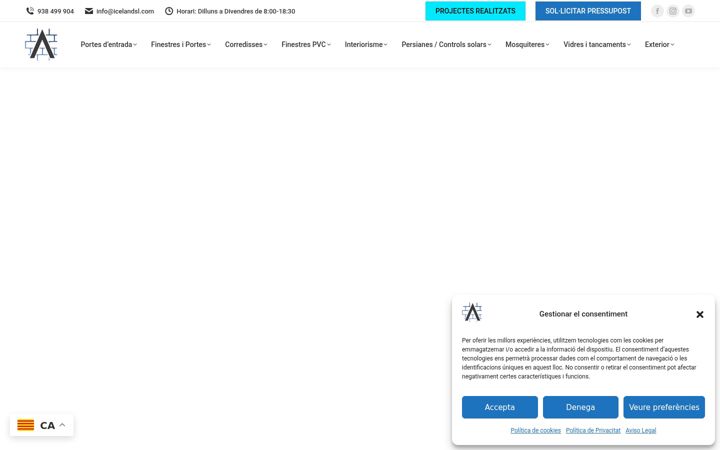This screenshot has width=720, height=450.
Task: Open the Portes d'entrada menu
Action: 108,45
